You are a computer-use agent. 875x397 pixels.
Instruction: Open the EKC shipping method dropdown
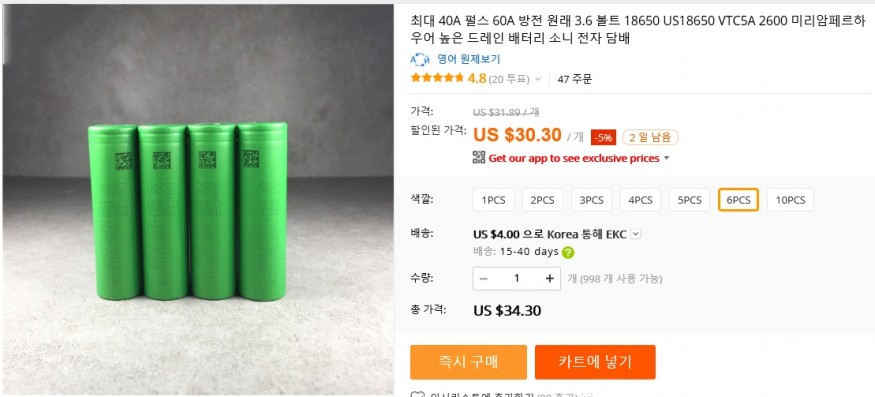click(x=636, y=235)
